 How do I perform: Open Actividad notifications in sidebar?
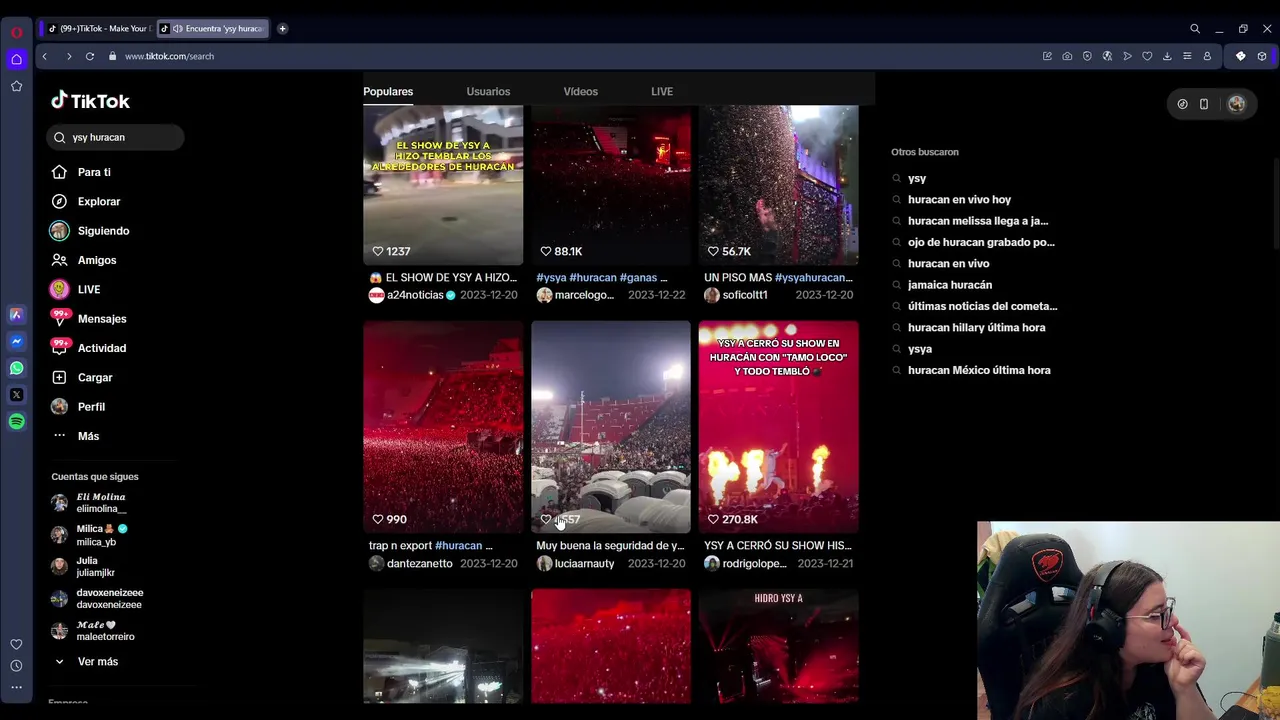pyautogui.click(x=102, y=348)
